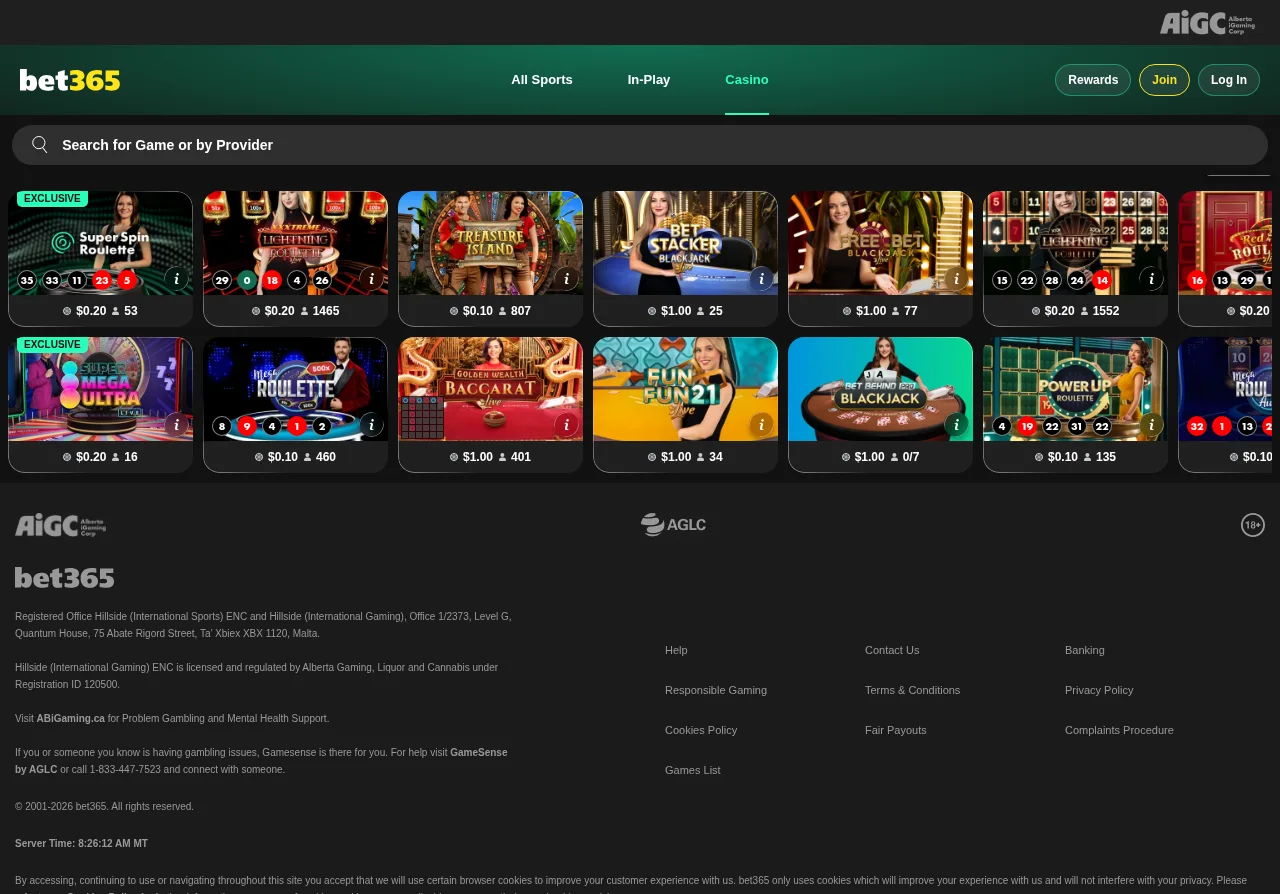The width and height of the screenshot is (1280, 894).
Task: Open the Contact Us link
Action: (x=892, y=650)
